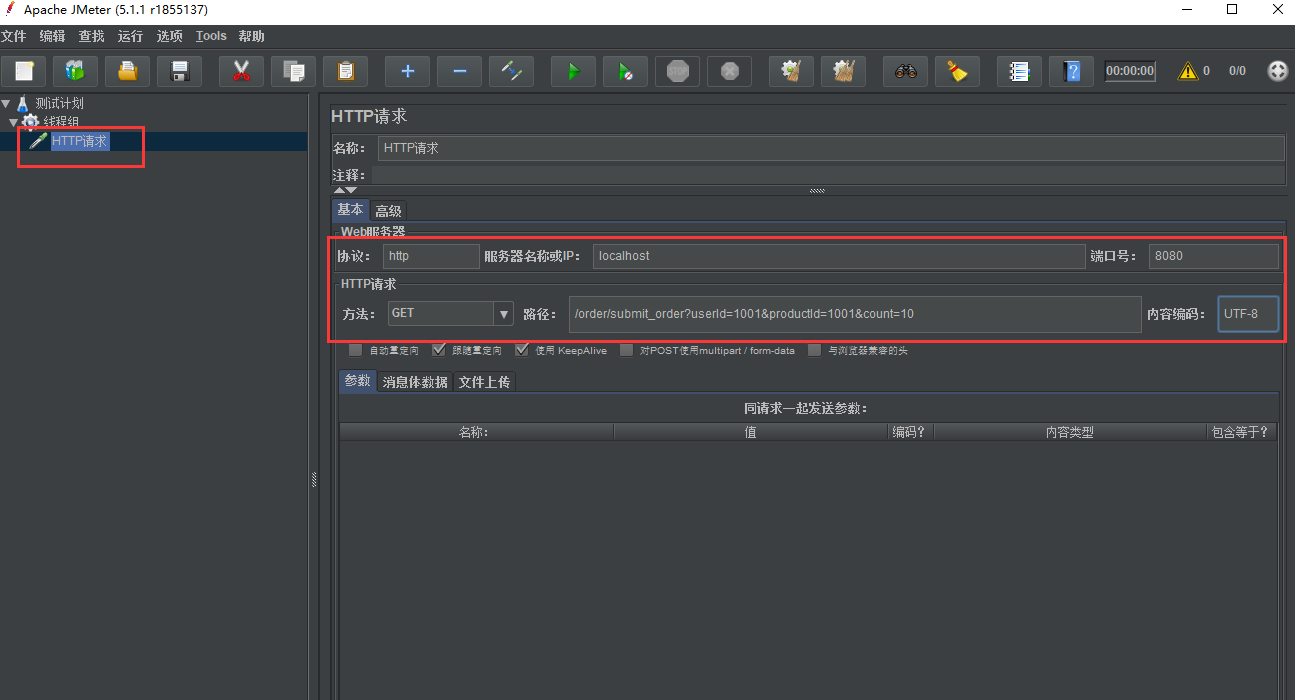Switch to the 高级 tab
Image resolution: width=1295 pixels, height=700 pixels.
388,211
